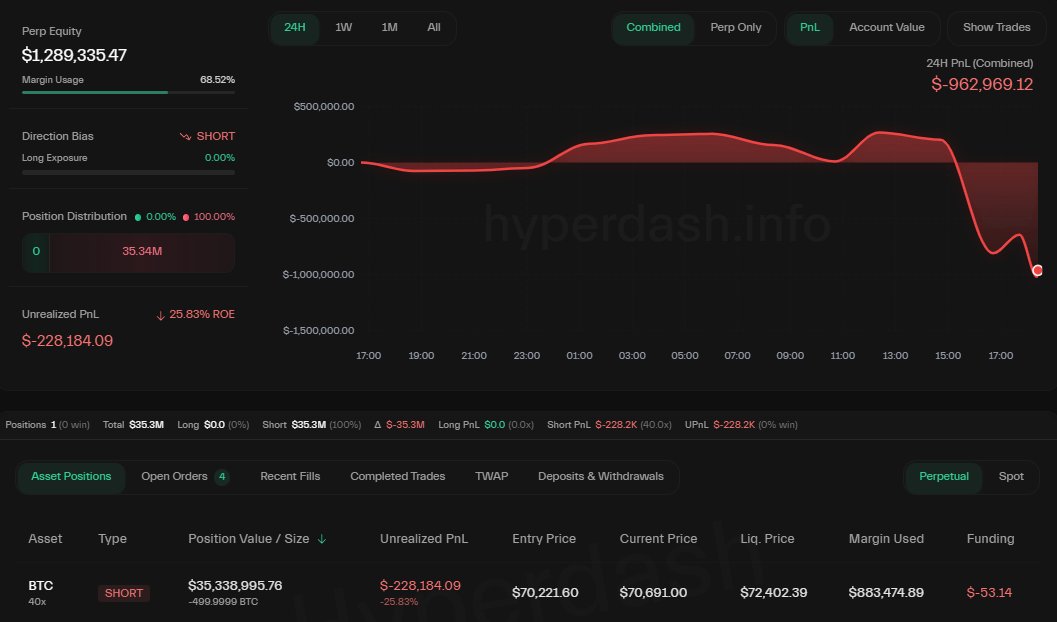
Task: Open the Deposits & Withdrawals tab
Action: click(601, 476)
